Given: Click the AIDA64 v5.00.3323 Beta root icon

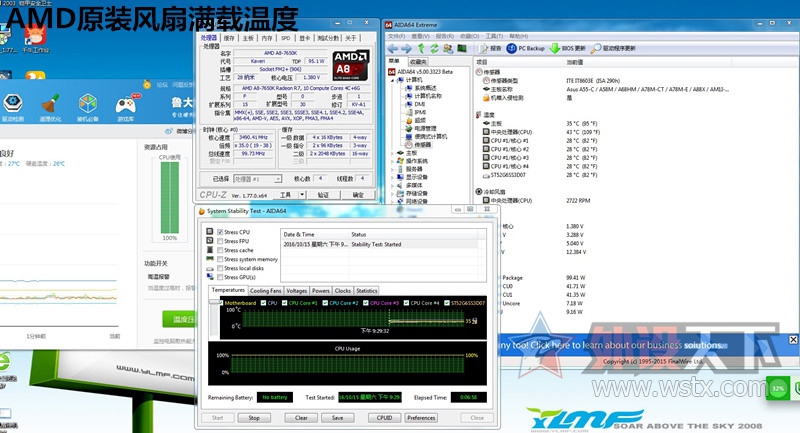Looking at the screenshot, I should pyautogui.click(x=392, y=72).
